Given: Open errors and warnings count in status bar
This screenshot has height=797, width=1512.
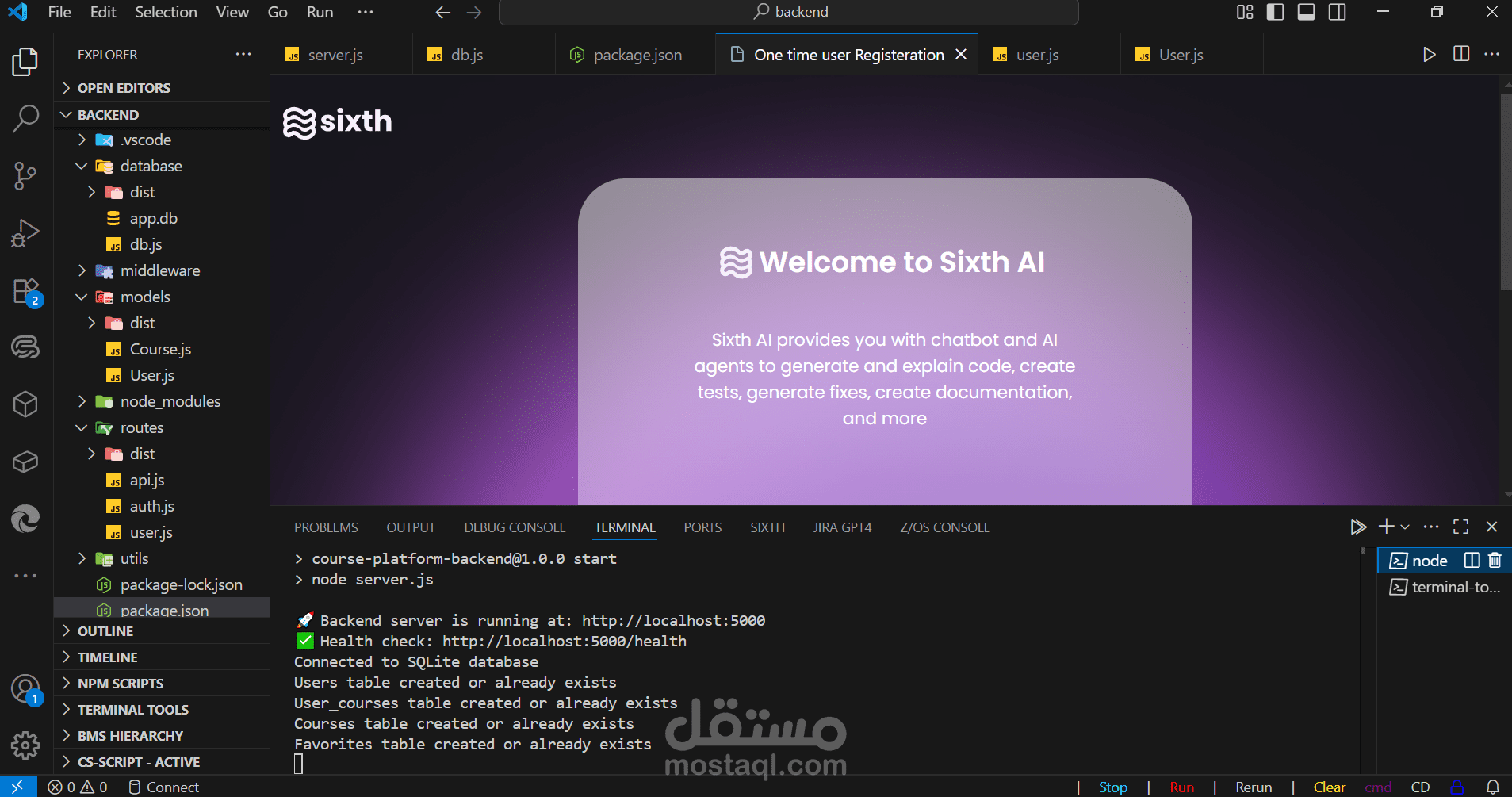Looking at the screenshot, I should click(78, 787).
